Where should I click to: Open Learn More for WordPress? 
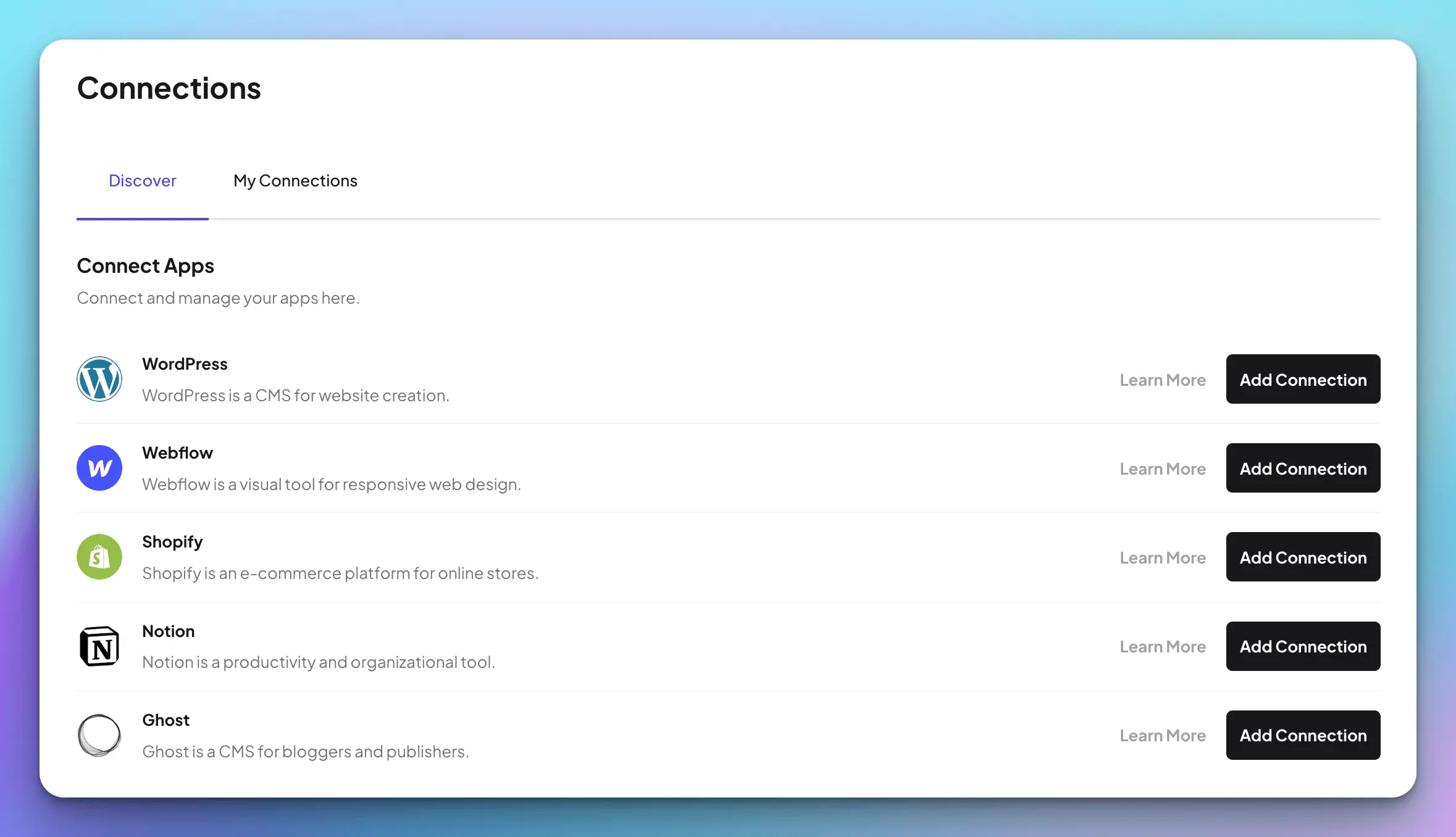click(1163, 380)
